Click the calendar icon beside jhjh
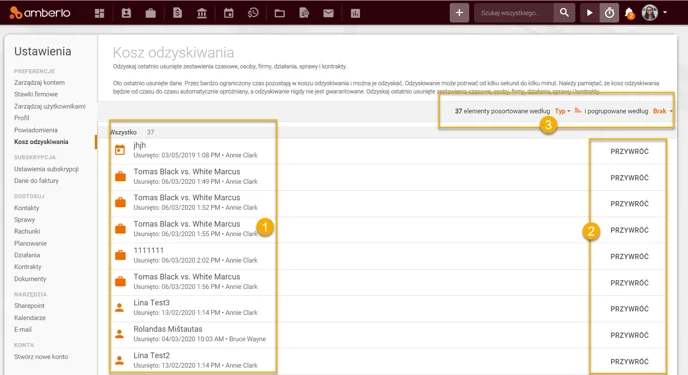This screenshot has height=375, width=688. click(x=120, y=150)
